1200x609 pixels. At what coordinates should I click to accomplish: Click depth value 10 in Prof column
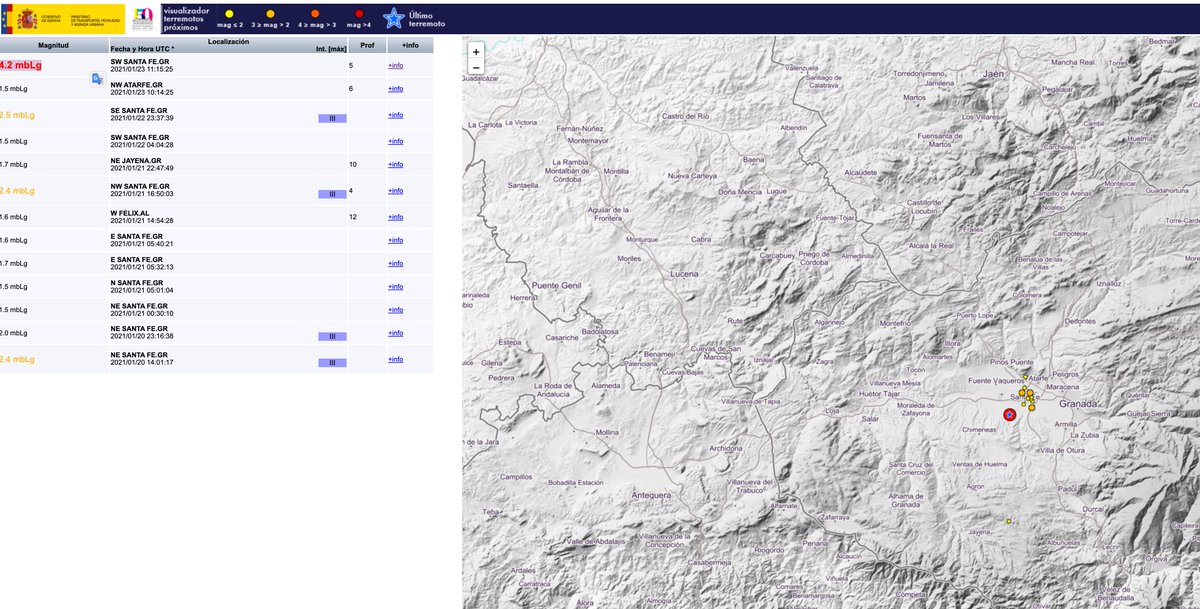click(352, 164)
